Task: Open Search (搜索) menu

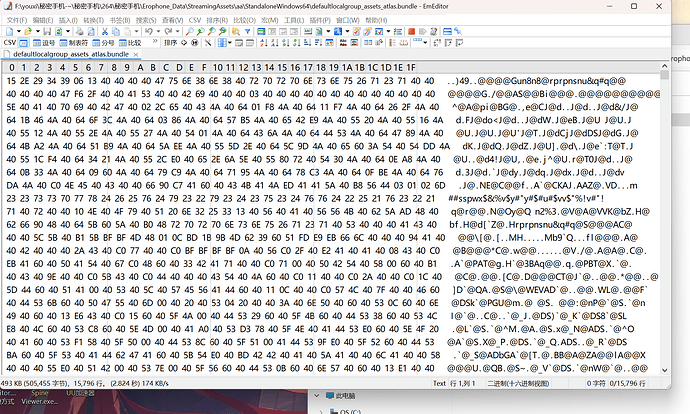Action: (x=146, y=20)
